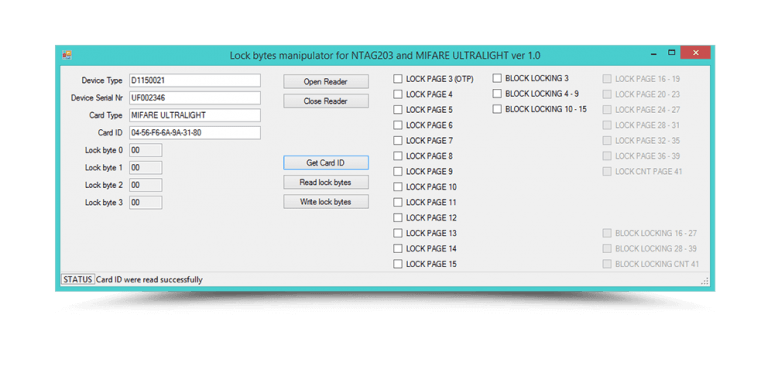Screen dimensions: 768x373
Task: Click the 'Lock byte 3' label
Action: pos(103,203)
